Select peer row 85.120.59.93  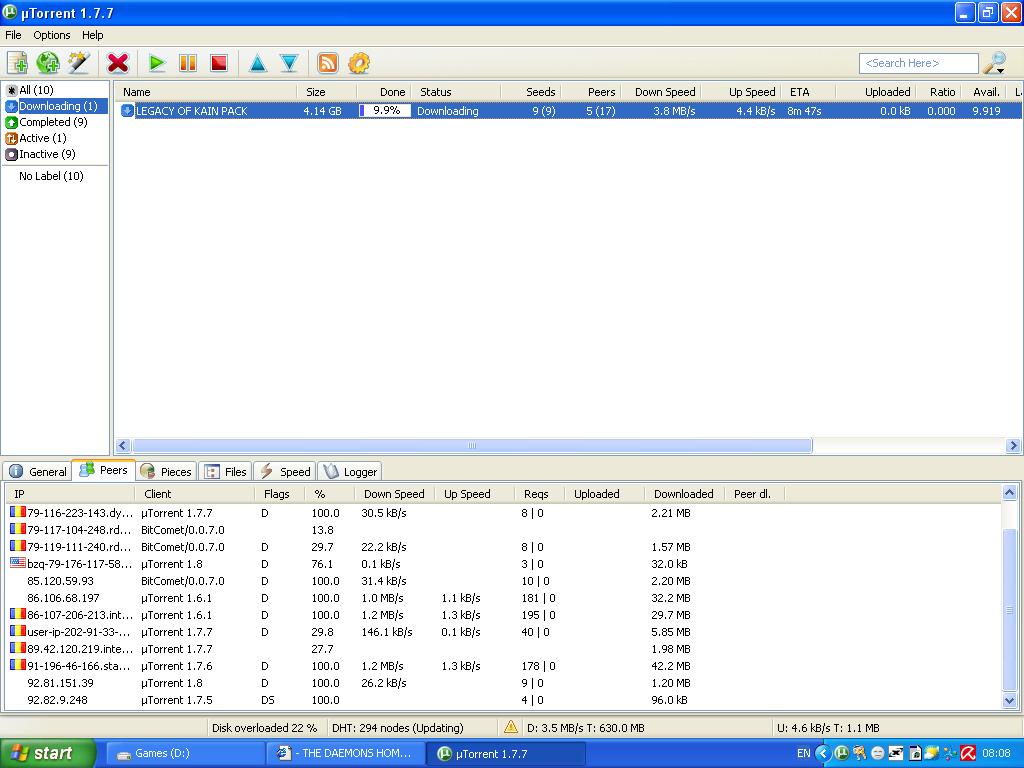point(503,581)
